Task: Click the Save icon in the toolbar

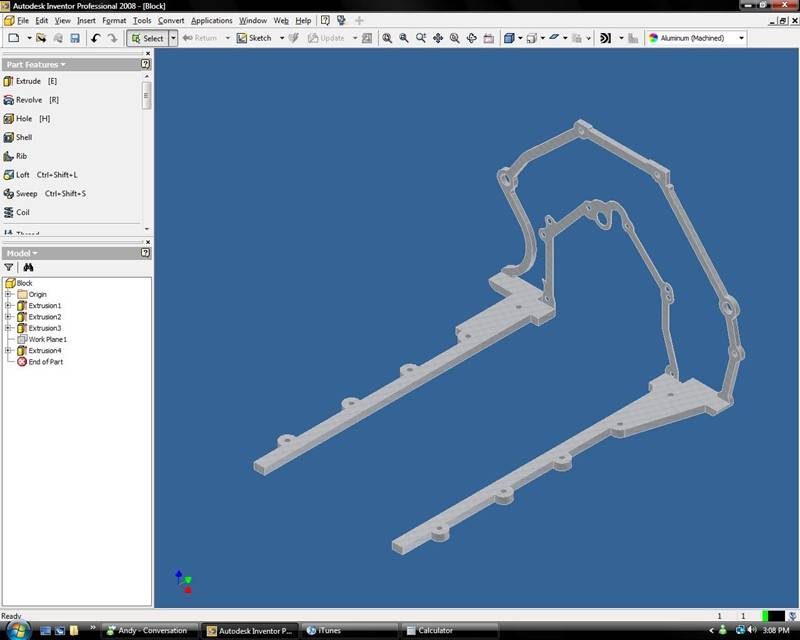Action: point(75,38)
